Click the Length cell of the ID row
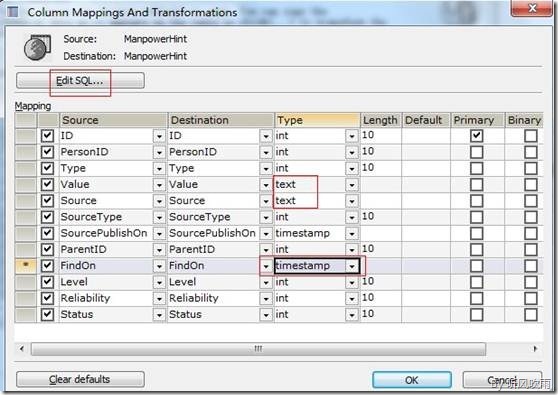Viewport: 558px width, 395px height. (381, 136)
